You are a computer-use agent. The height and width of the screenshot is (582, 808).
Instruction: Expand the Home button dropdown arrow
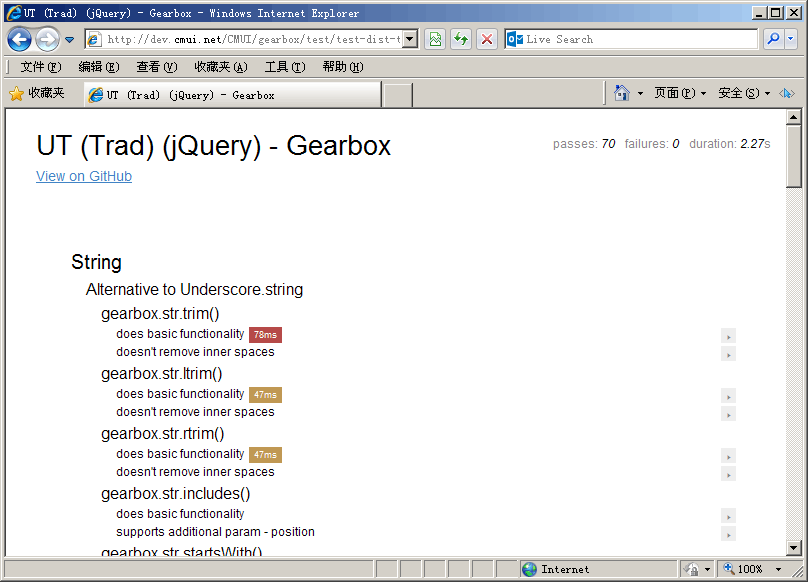point(640,94)
